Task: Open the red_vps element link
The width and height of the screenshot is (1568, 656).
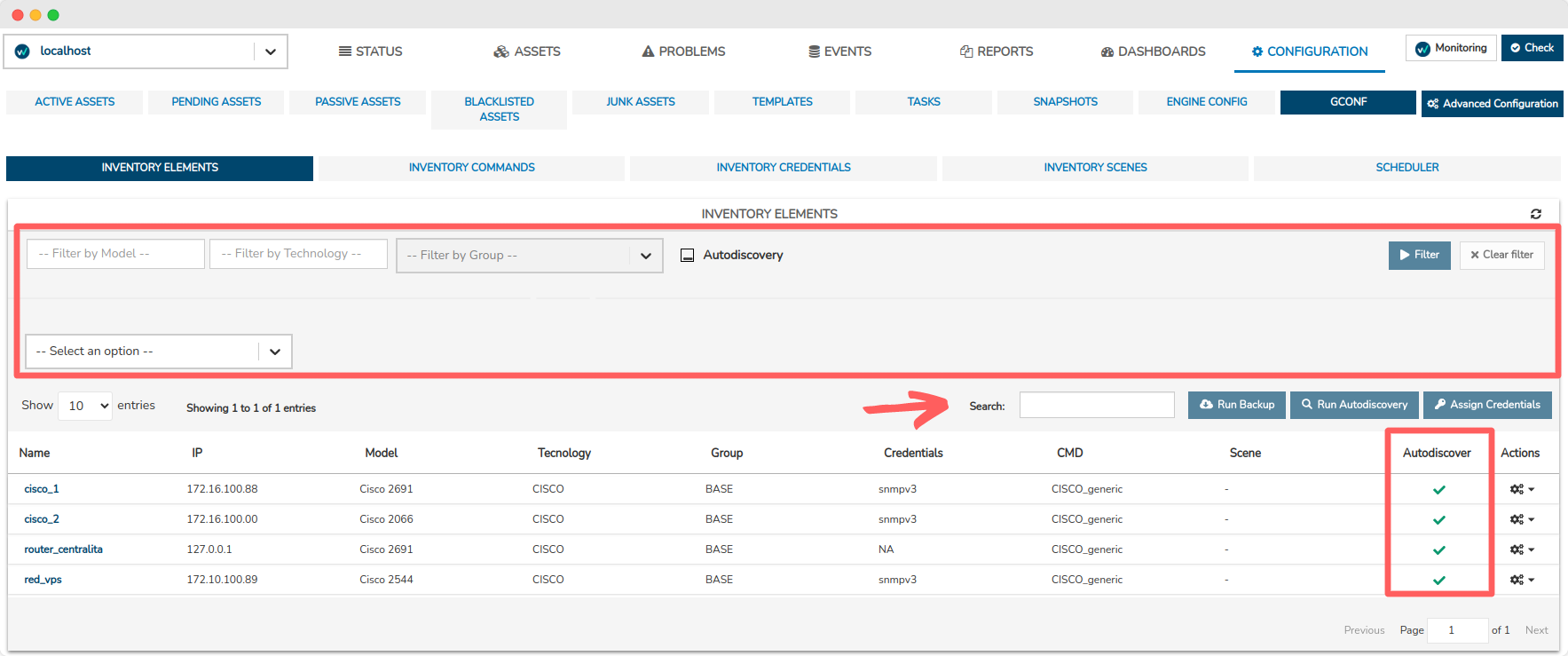Action: (x=43, y=580)
